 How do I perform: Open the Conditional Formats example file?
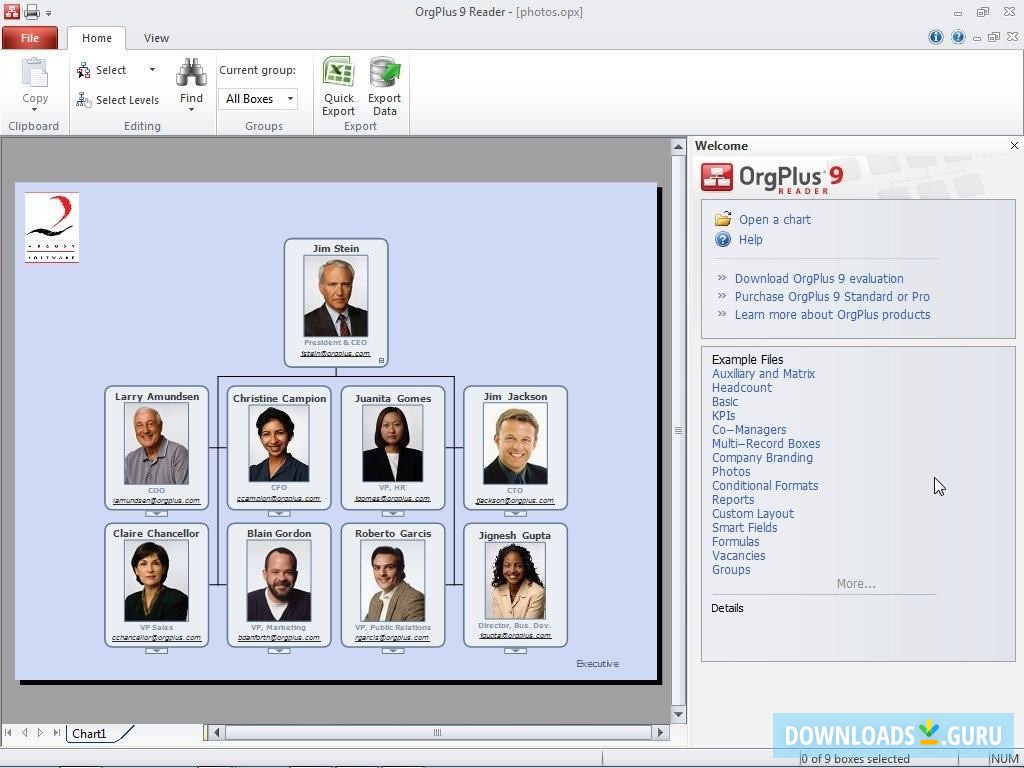(x=765, y=486)
